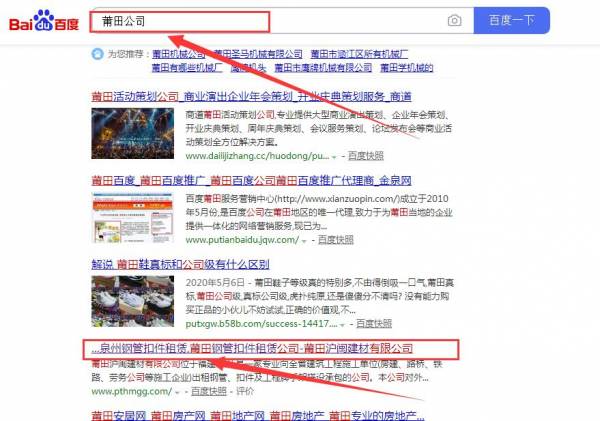This screenshot has height=421, width=600.
Task: Open the www.pthmgg.com URL link
Action: pos(125,394)
